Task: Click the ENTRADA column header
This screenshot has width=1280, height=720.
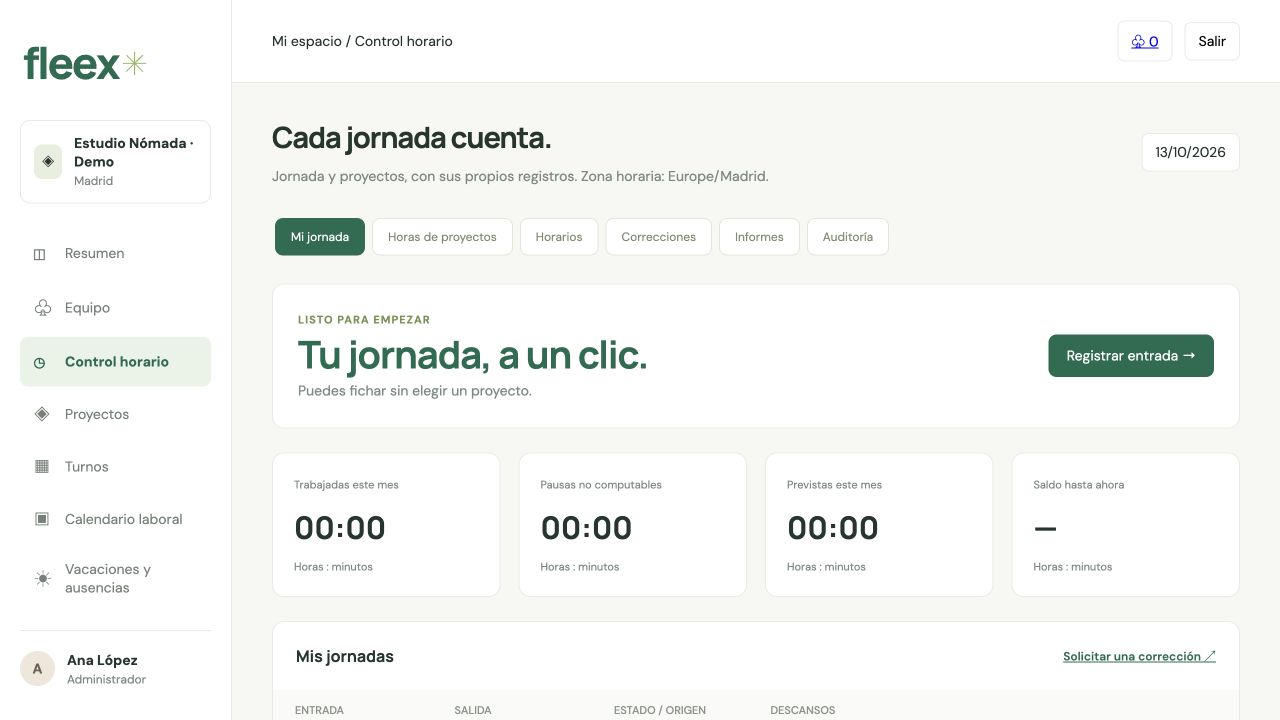Action: pos(319,710)
